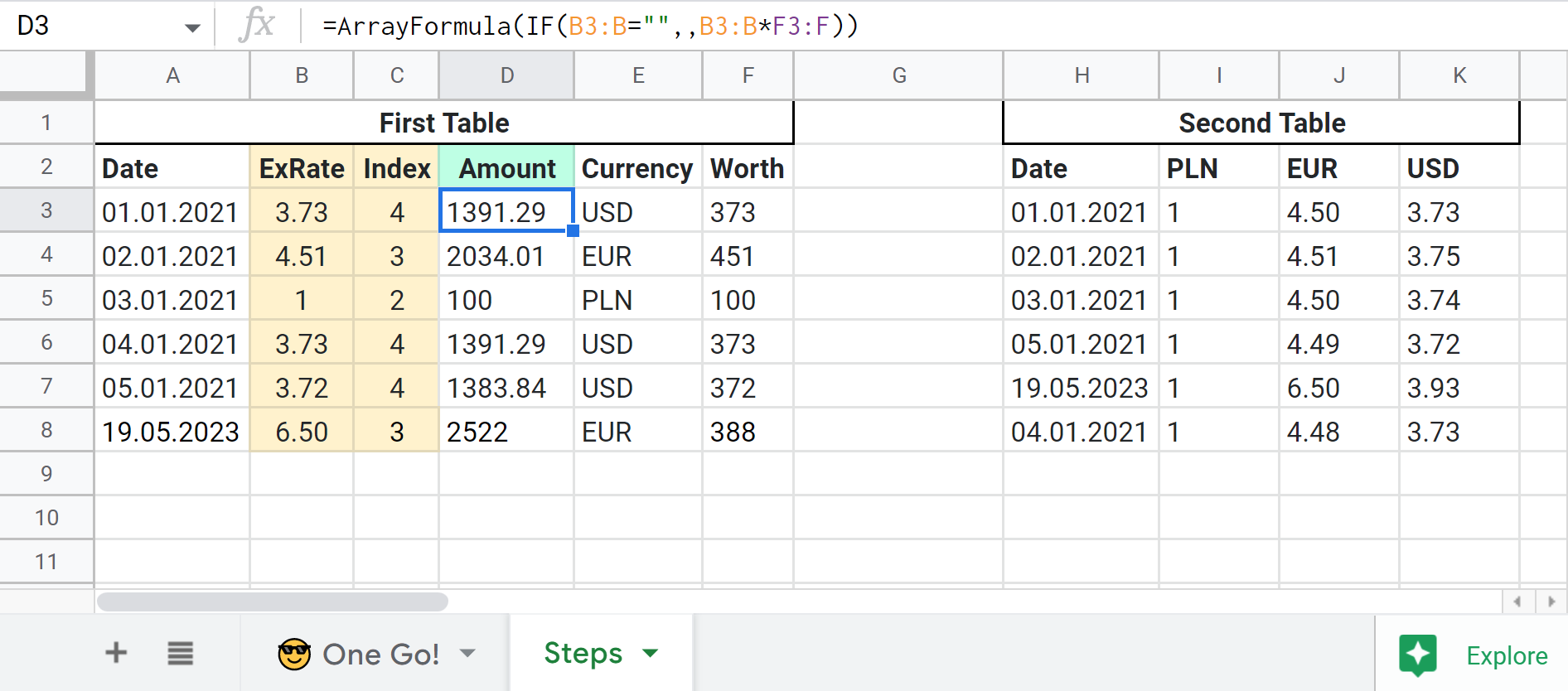The width and height of the screenshot is (1568, 691).
Task: Click Second Table EUR value 4.49
Action: 1339,344
